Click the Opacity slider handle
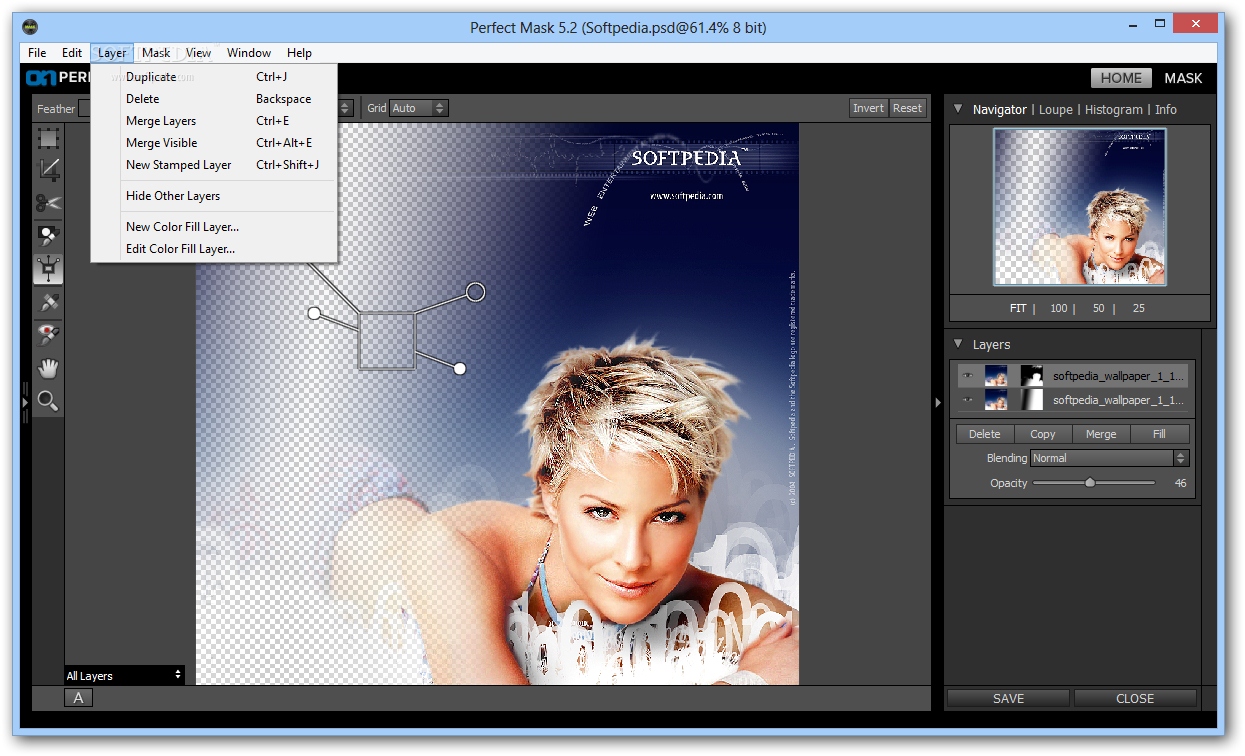The width and height of the screenshot is (1245, 756). click(1090, 483)
